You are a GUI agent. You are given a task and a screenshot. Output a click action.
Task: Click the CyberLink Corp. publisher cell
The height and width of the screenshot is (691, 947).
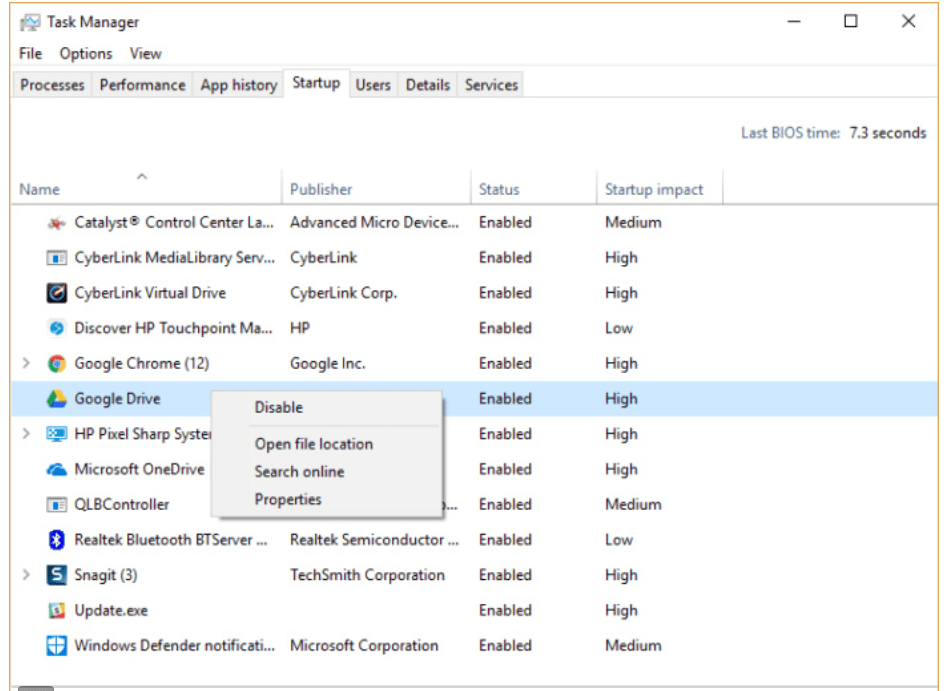tap(344, 293)
